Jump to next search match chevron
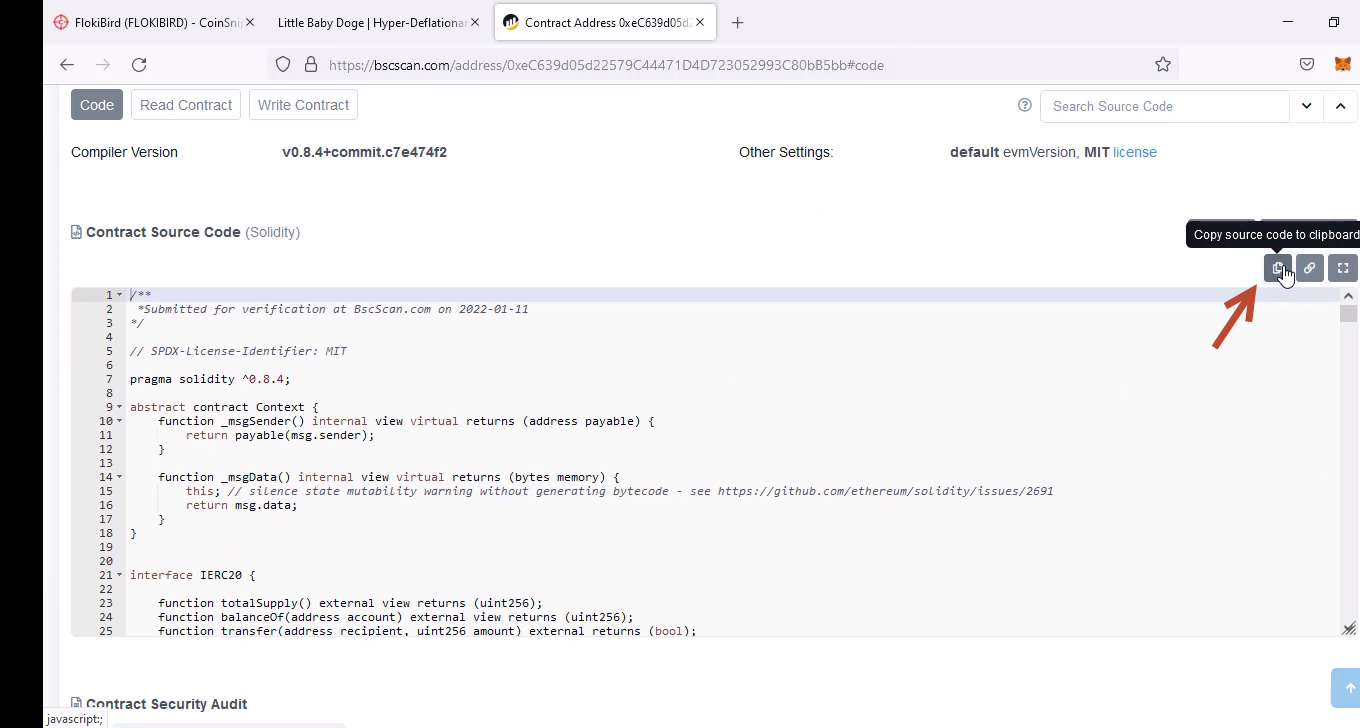The width and height of the screenshot is (1360, 728). pos(1306,106)
